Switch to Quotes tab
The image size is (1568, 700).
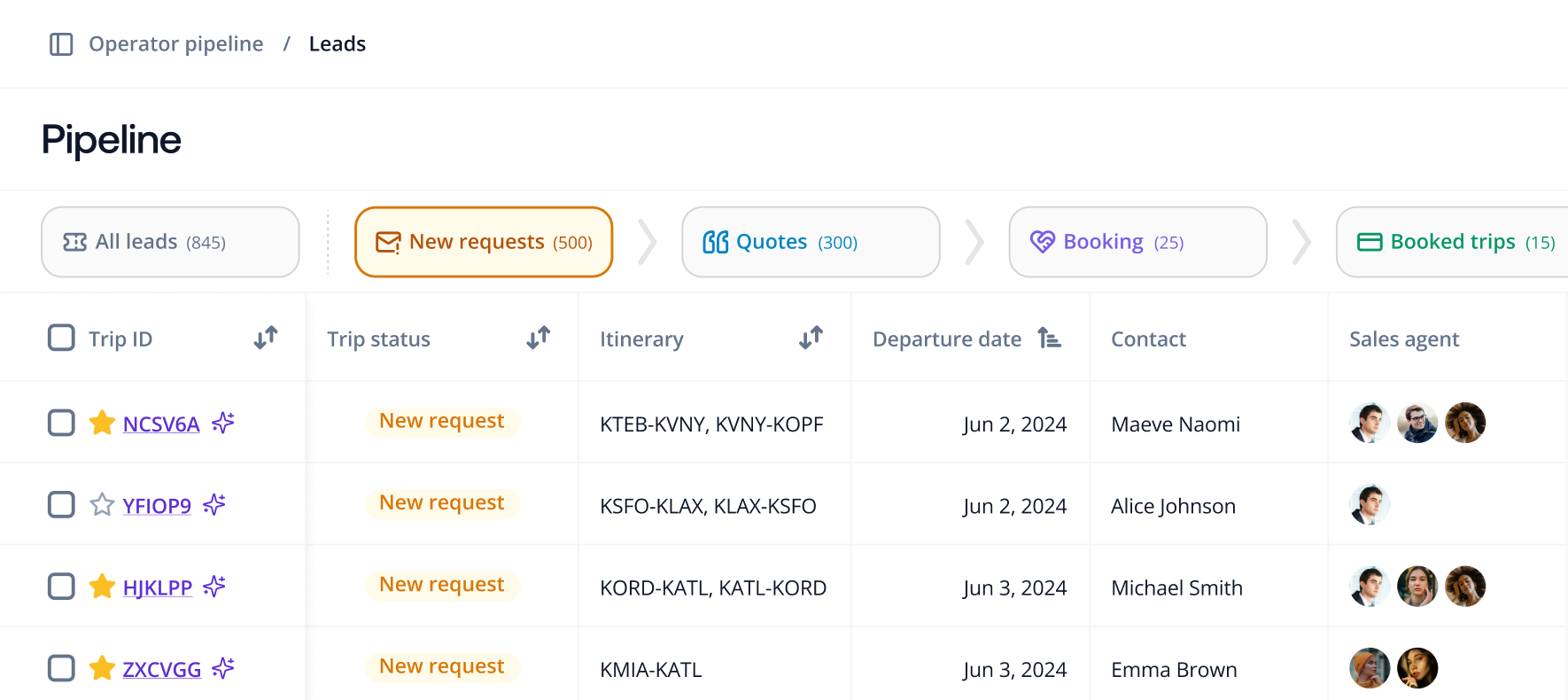(811, 242)
